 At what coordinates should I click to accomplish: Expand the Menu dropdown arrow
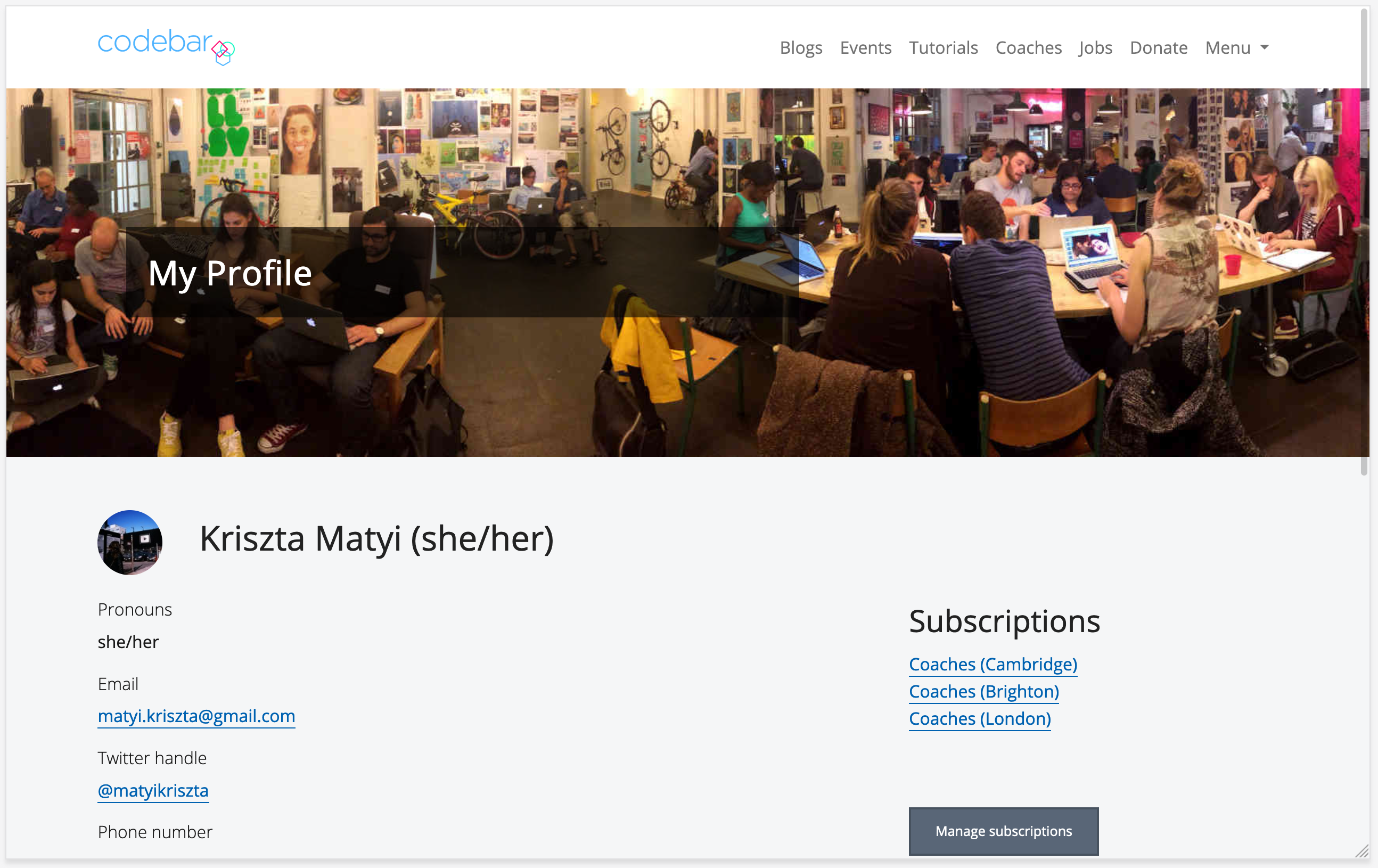click(x=1265, y=47)
